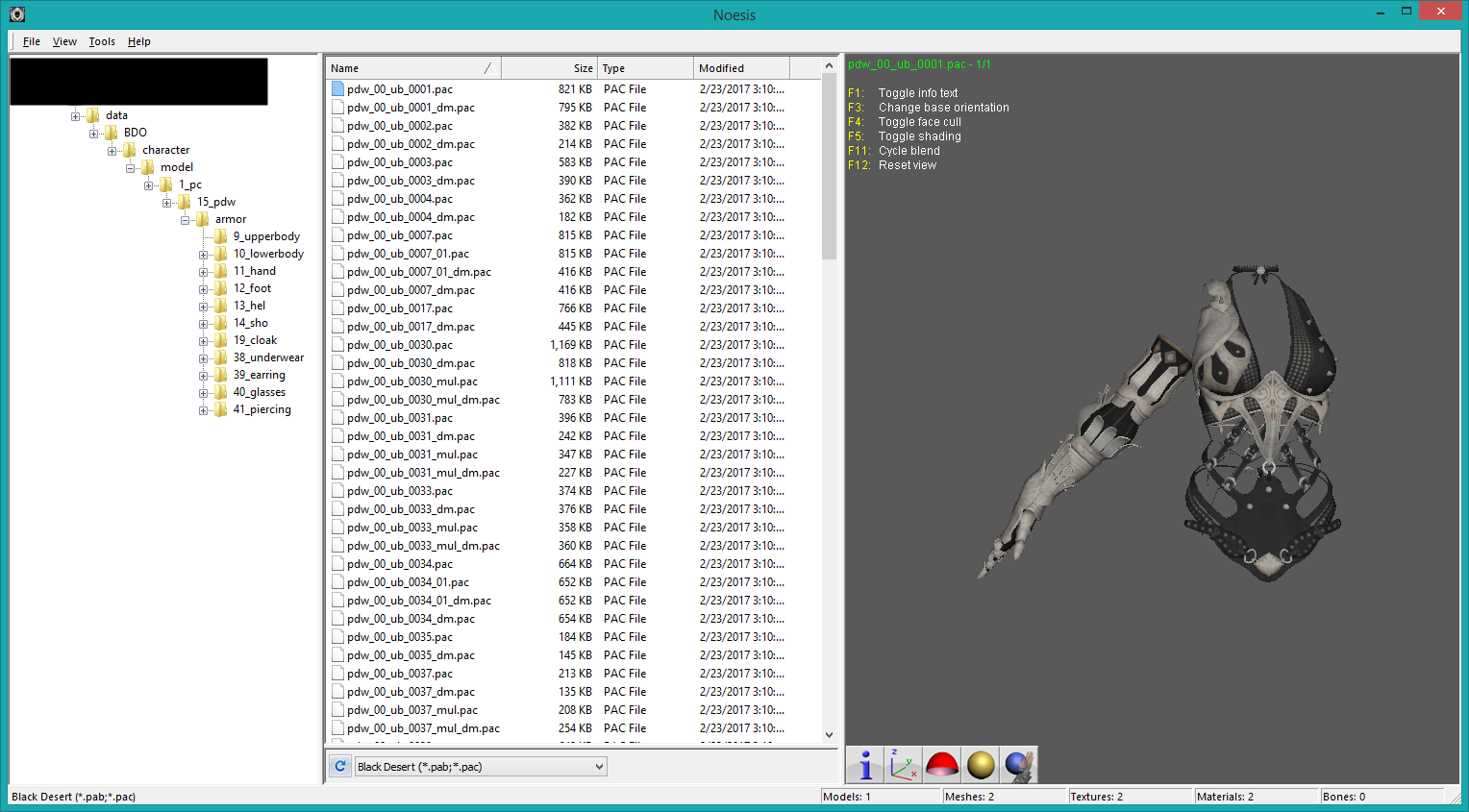Click the gold sphere icon

(x=981, y=765)
